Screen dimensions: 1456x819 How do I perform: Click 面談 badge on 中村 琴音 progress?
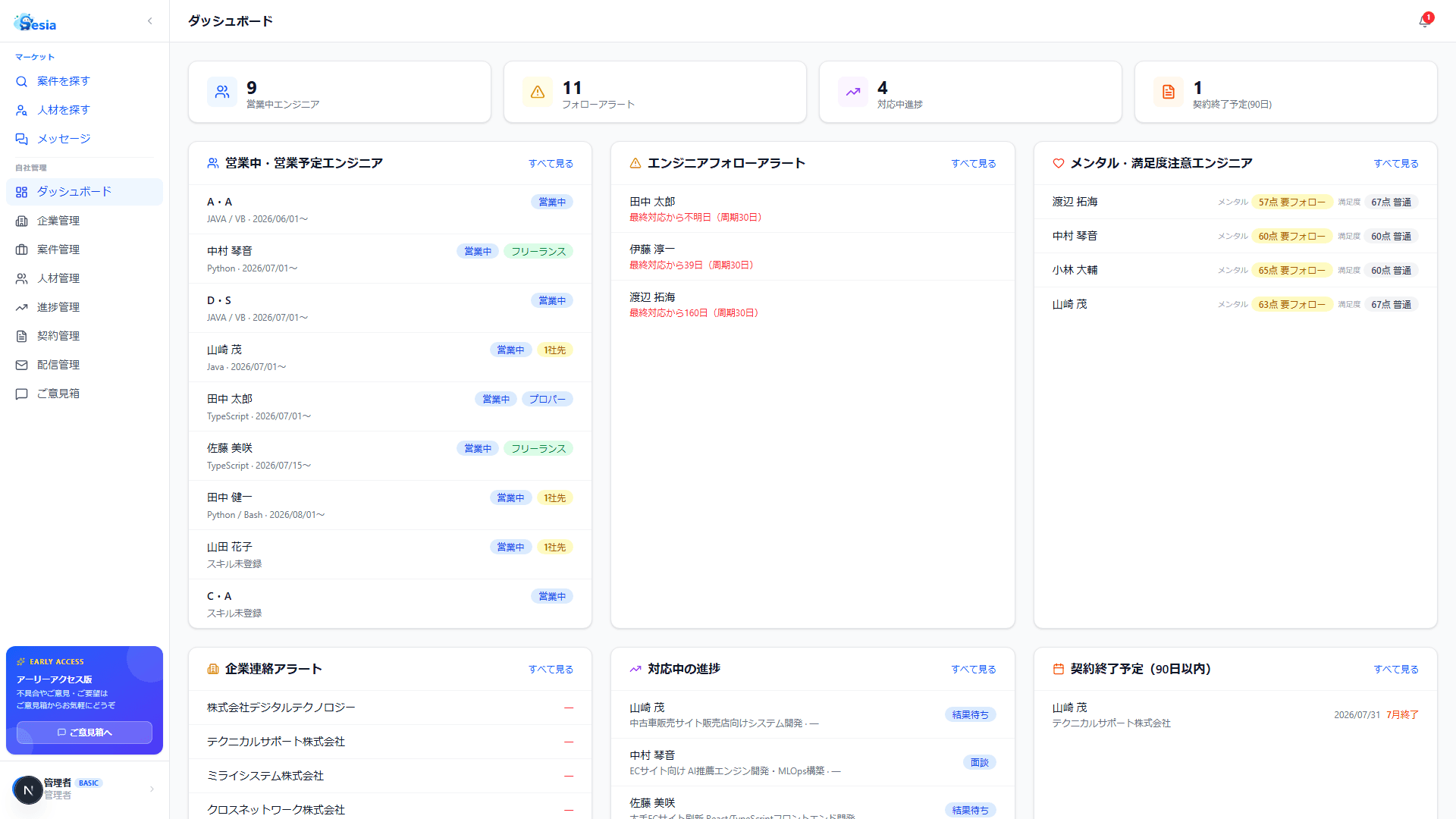[979, 763]
